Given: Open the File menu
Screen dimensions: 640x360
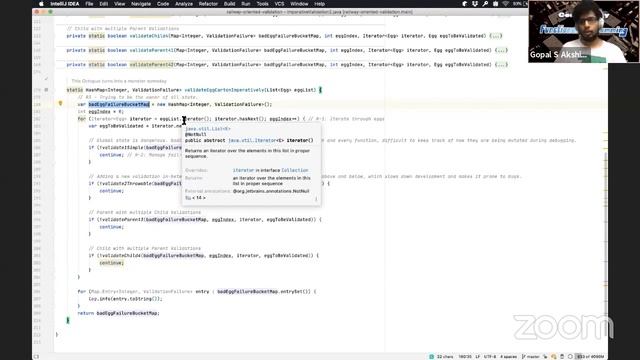Looking at the screenshot, I should [x=89, y=4].
